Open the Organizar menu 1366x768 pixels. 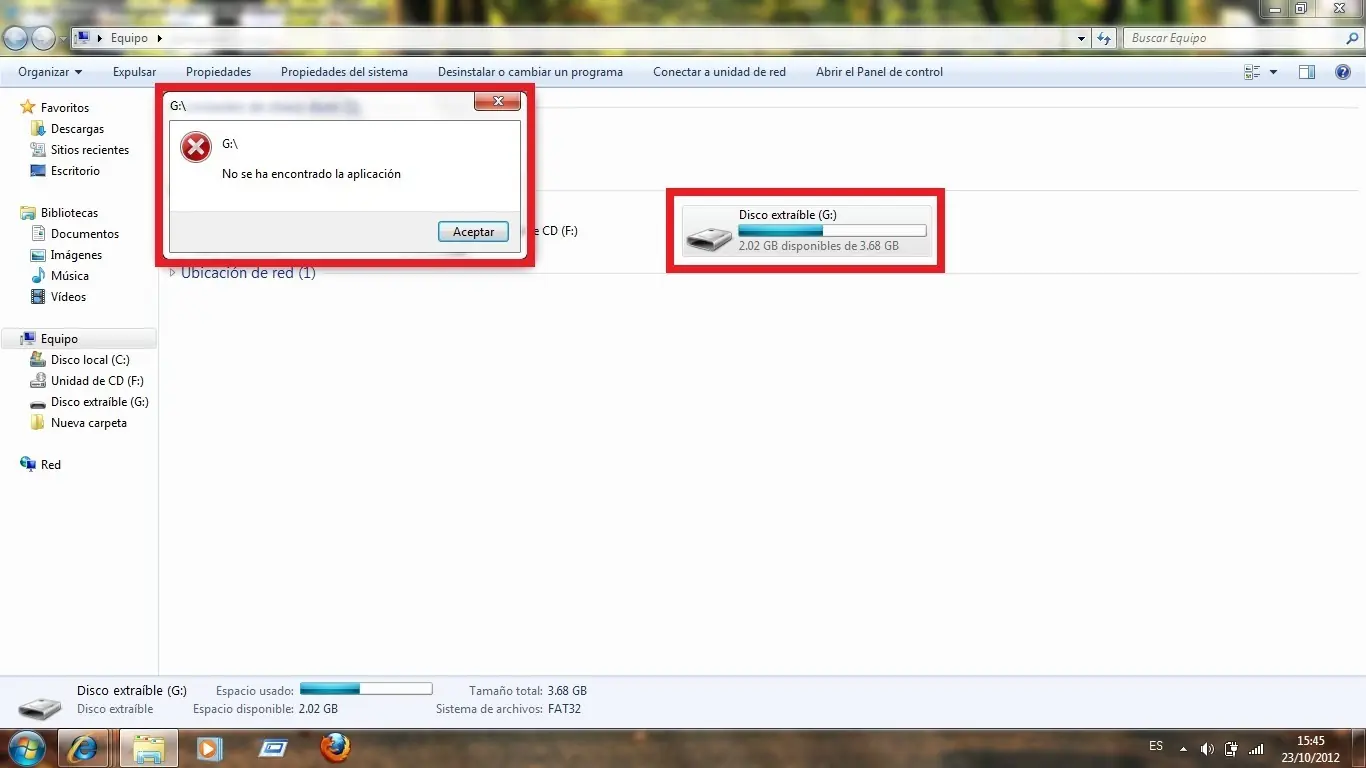pyautogui.click(x=50, y=72)
